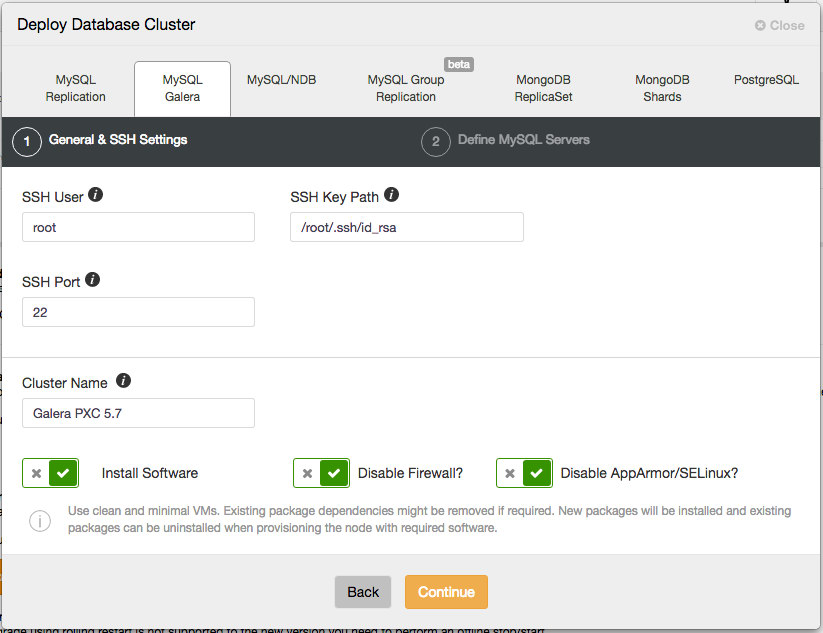This screenshot has width=823, height=633.
Task: Click the SSH Key Path input field
Action: pyautogui.click(x=407, y=227)
